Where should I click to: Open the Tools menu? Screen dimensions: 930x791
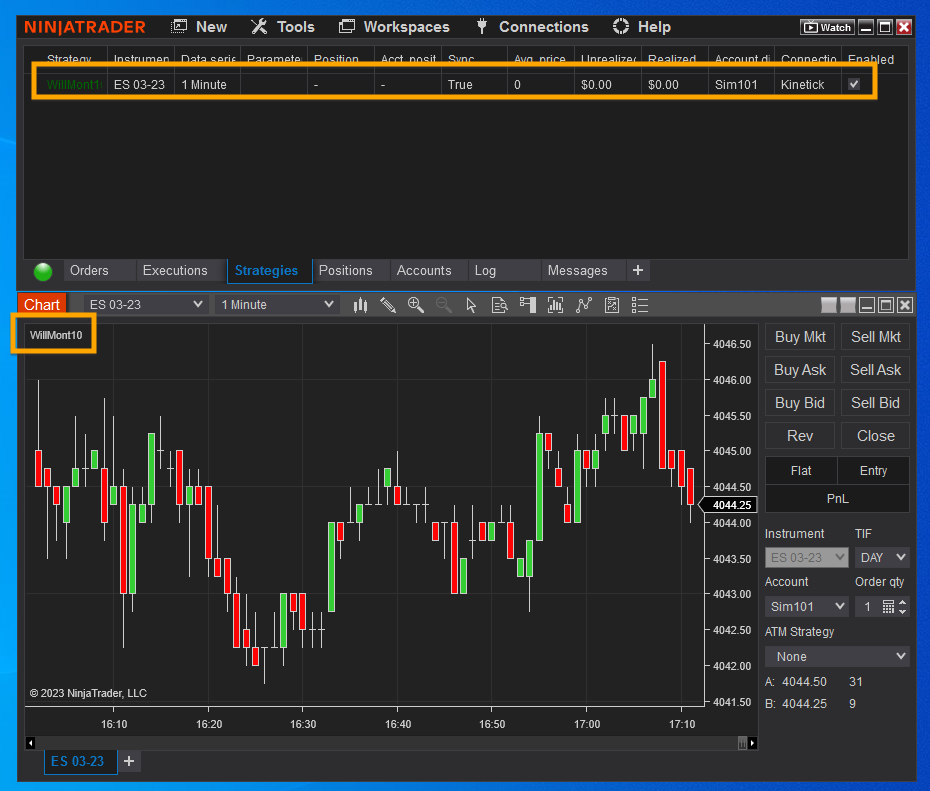click(282, 27)
